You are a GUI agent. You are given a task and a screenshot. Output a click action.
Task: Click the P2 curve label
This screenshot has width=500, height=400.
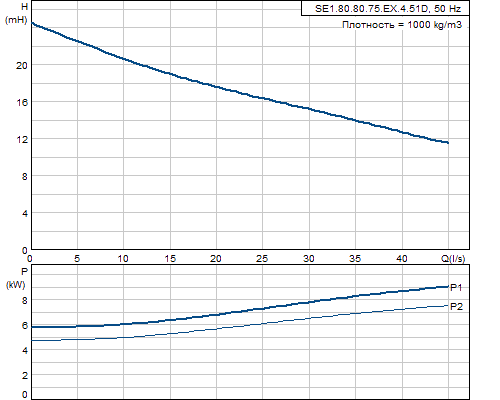(x=456, y=306)
